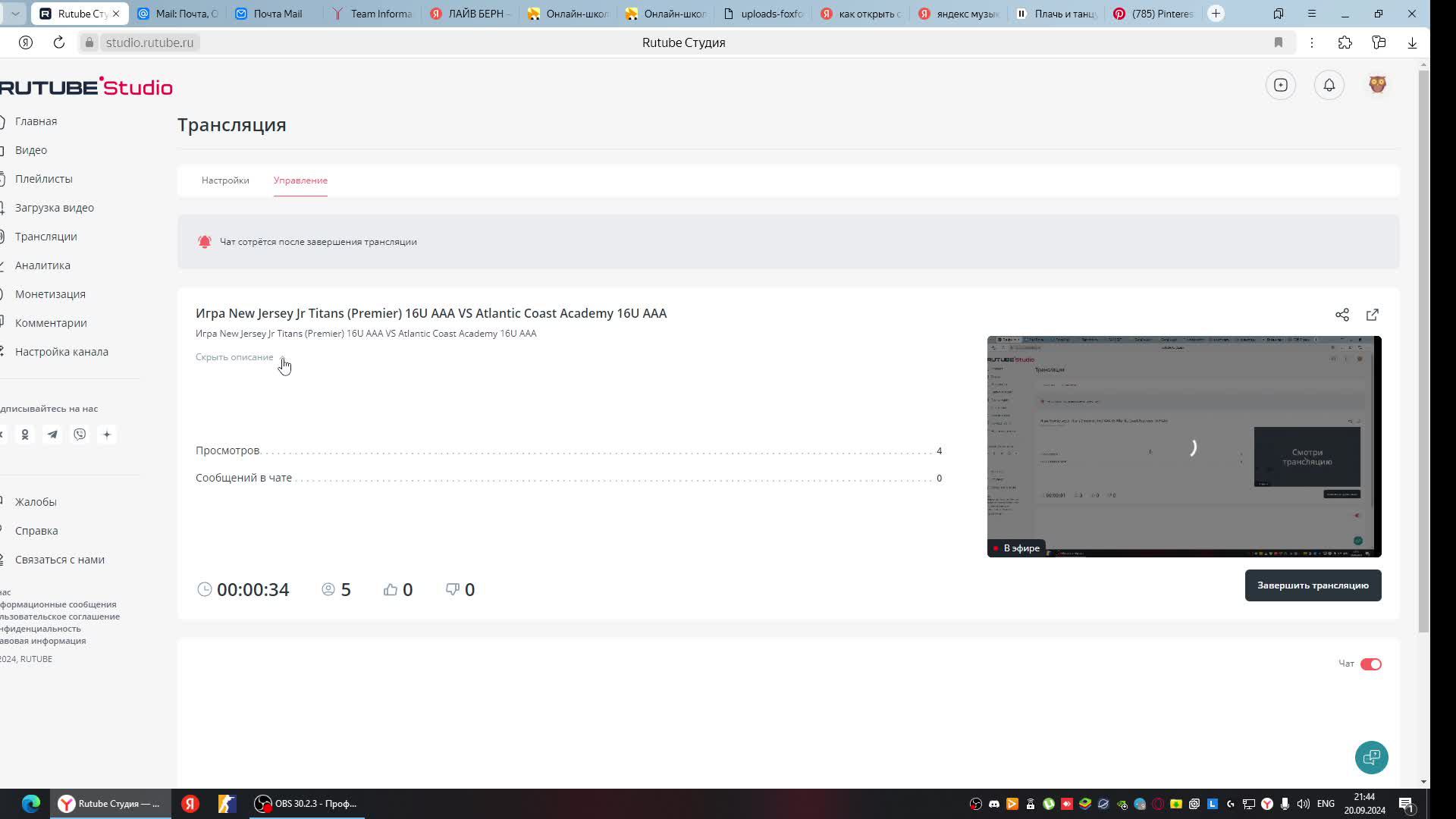The image size is (1456, 819).
Task: Click the OBS icon in taskbar
Action: pyautogui.click(x=262, y=804)
